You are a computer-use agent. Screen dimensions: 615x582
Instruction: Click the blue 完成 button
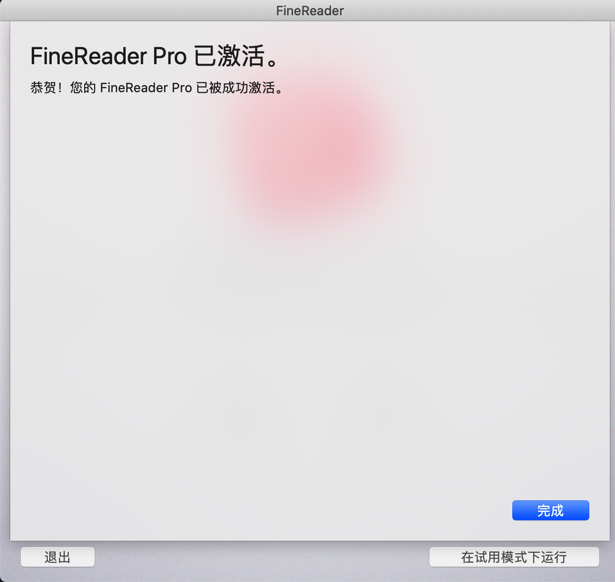550,510
